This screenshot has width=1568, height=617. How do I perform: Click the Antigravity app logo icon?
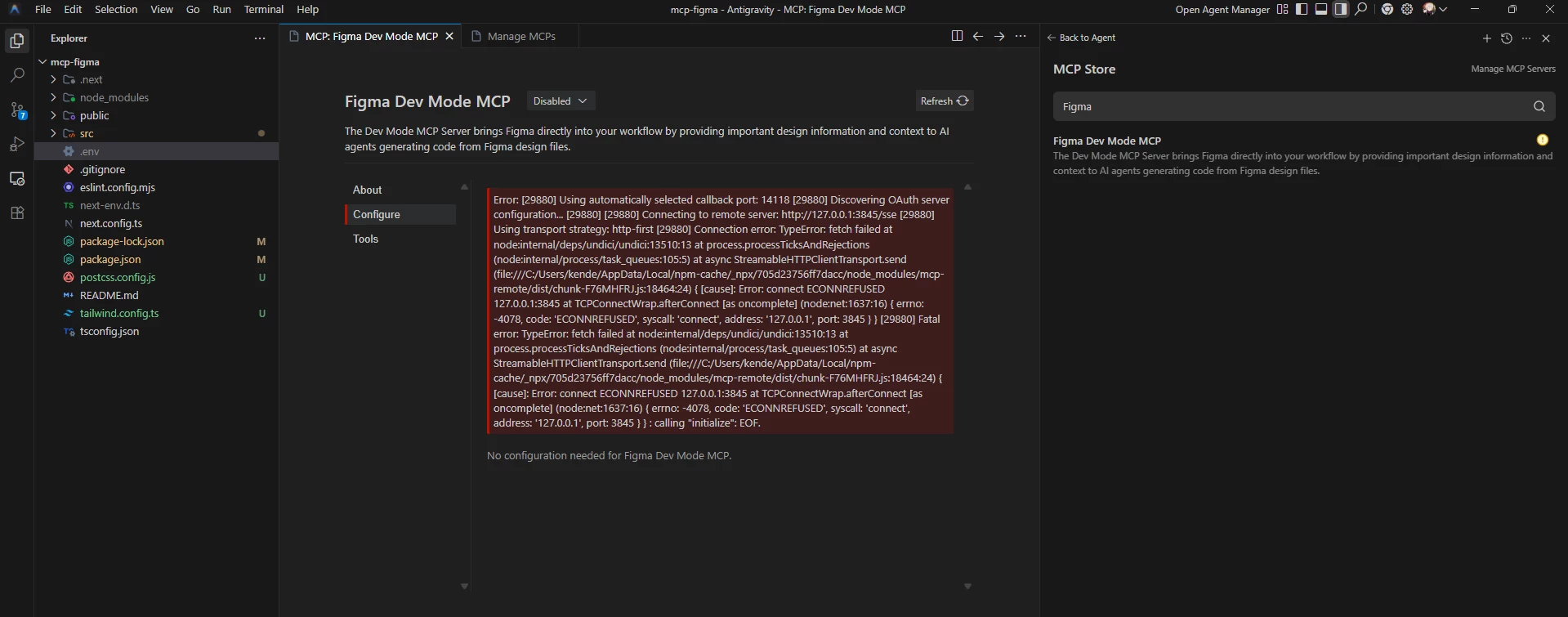pyautogui.click(x=15, y=10)
